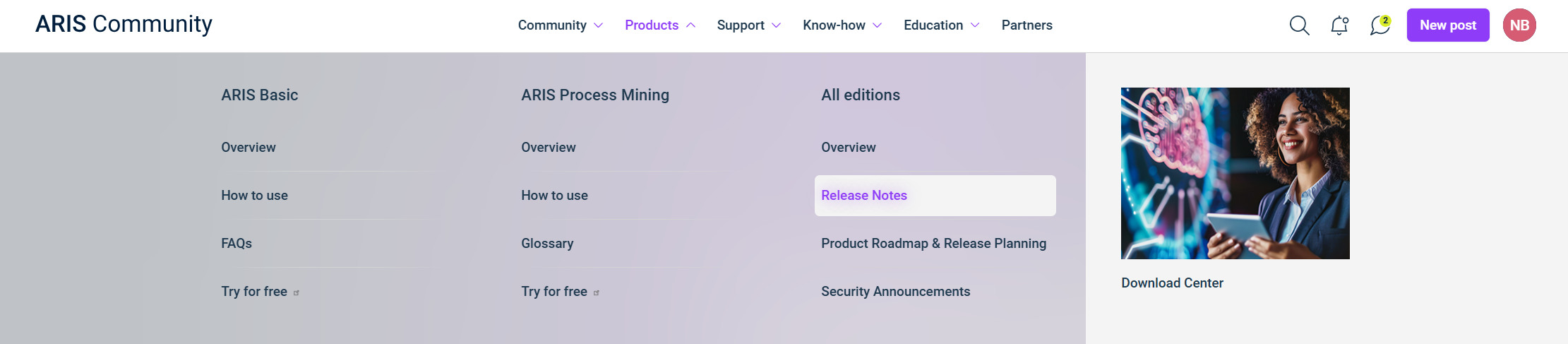This screenshot has width=1568, height=344.
Task: Go to the Partners menu item
Action: pos(1027,25)
